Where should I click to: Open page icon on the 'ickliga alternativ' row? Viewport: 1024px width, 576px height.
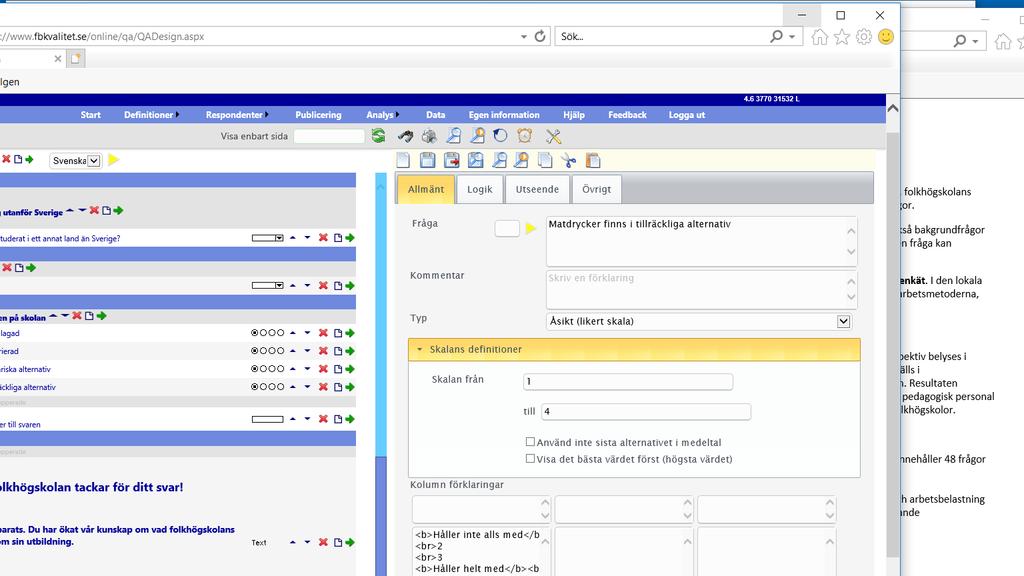click(x=338, y=387)
